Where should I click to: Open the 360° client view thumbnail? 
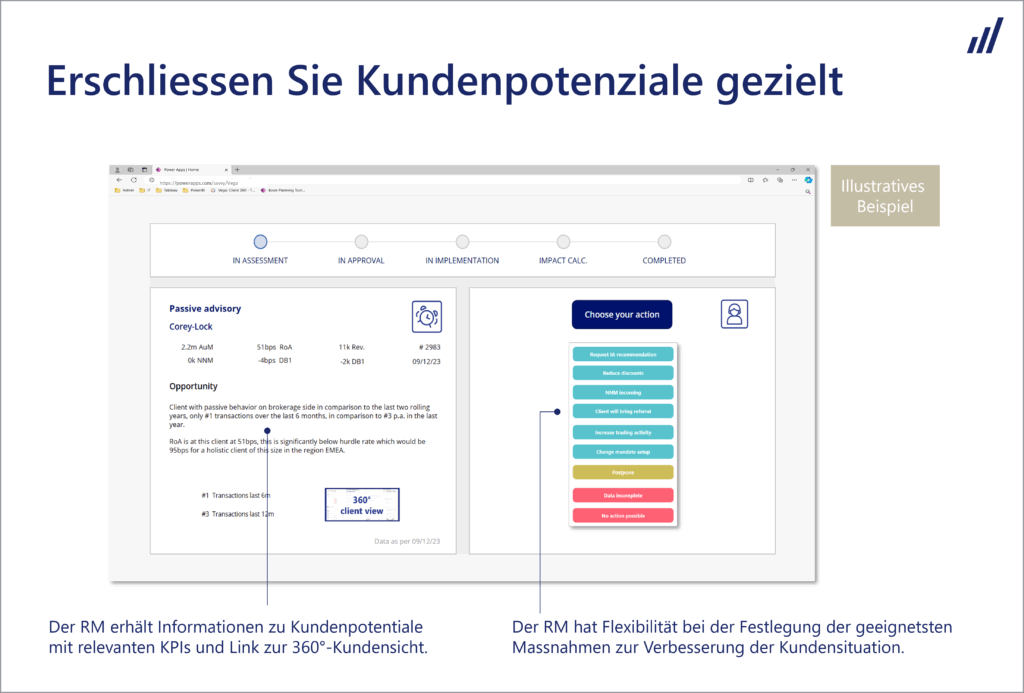click(x=361, y=504)
